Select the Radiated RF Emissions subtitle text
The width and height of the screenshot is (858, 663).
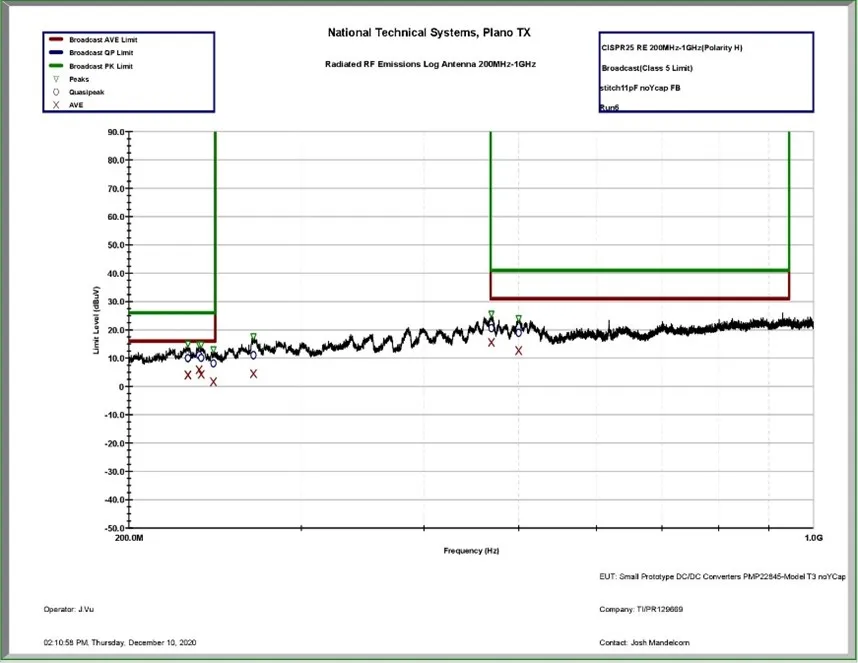click(x=430, y=64)
